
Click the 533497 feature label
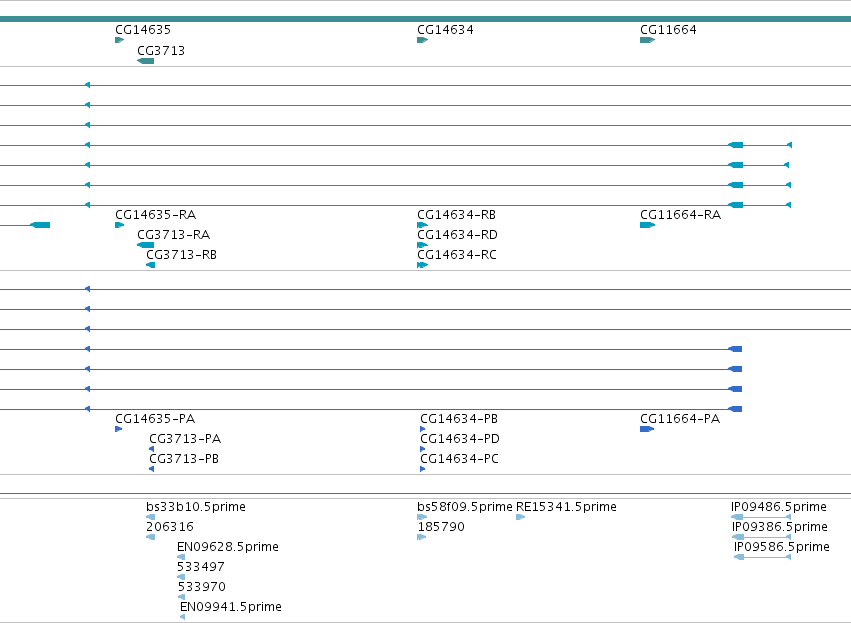[x=200, y=567]
